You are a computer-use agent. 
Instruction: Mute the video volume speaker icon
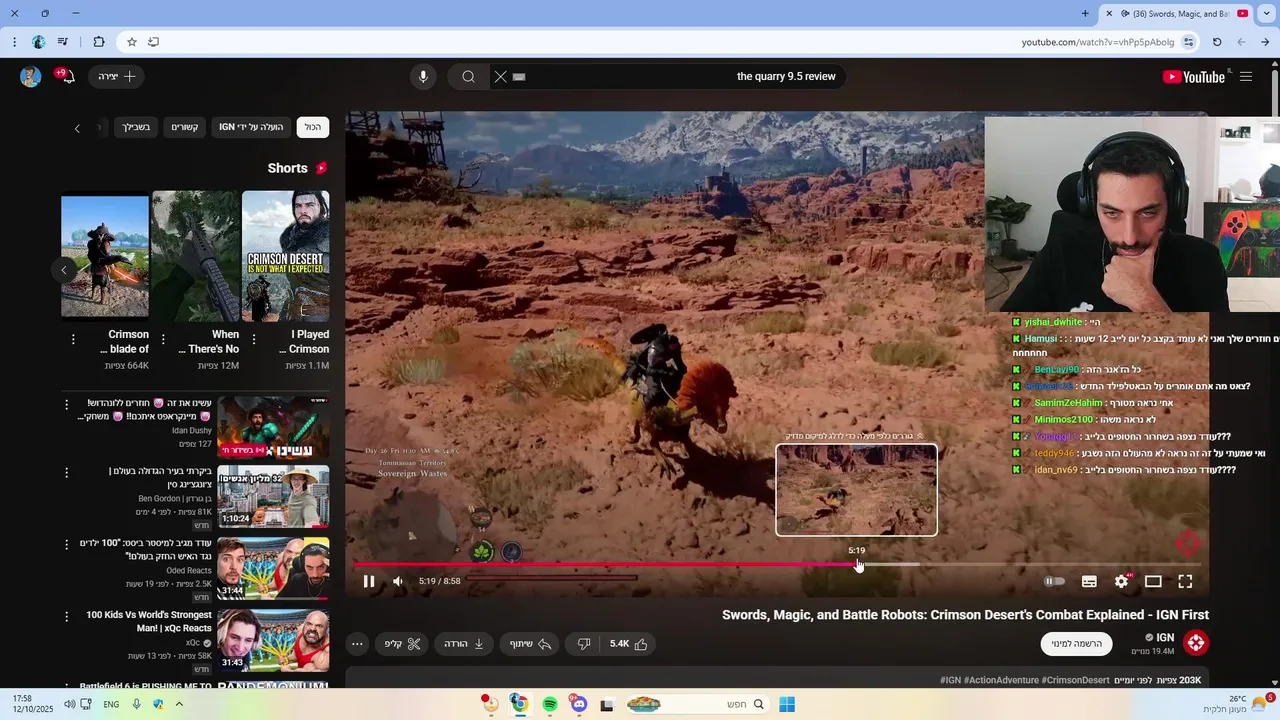point(398,581)
